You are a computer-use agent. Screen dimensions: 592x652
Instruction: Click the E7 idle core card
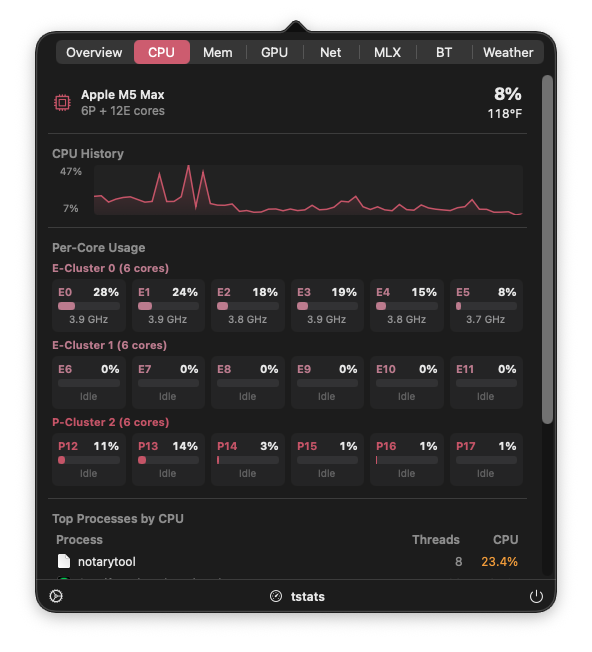tap(168, 383)
